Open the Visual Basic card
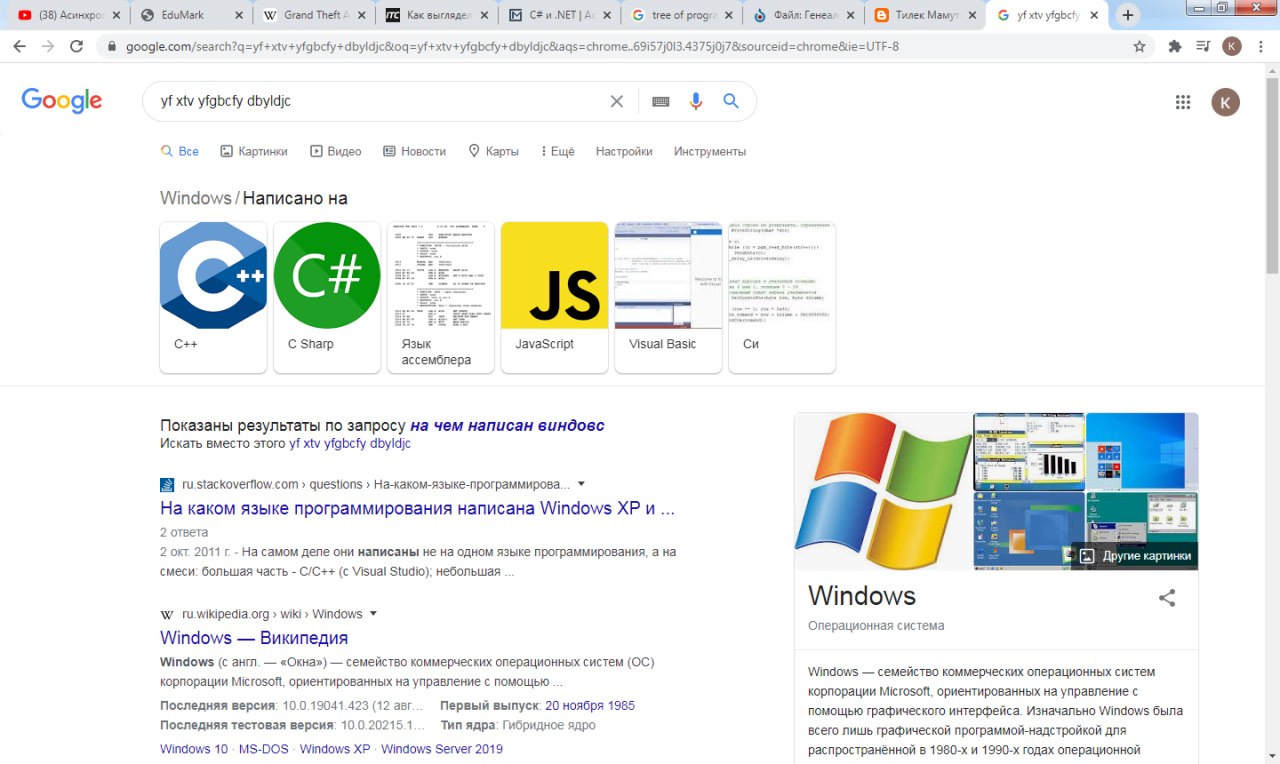The height and width of the screenshot is (764, 1280). (668, 297)
